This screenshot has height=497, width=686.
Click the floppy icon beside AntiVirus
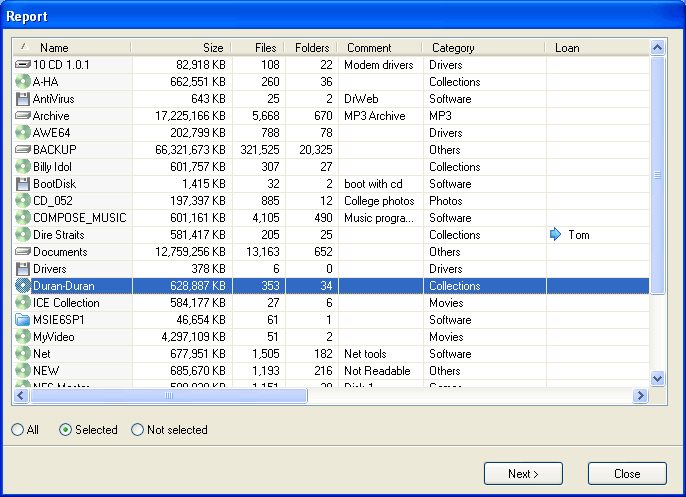pyautogui.click(x=23, y=99)
